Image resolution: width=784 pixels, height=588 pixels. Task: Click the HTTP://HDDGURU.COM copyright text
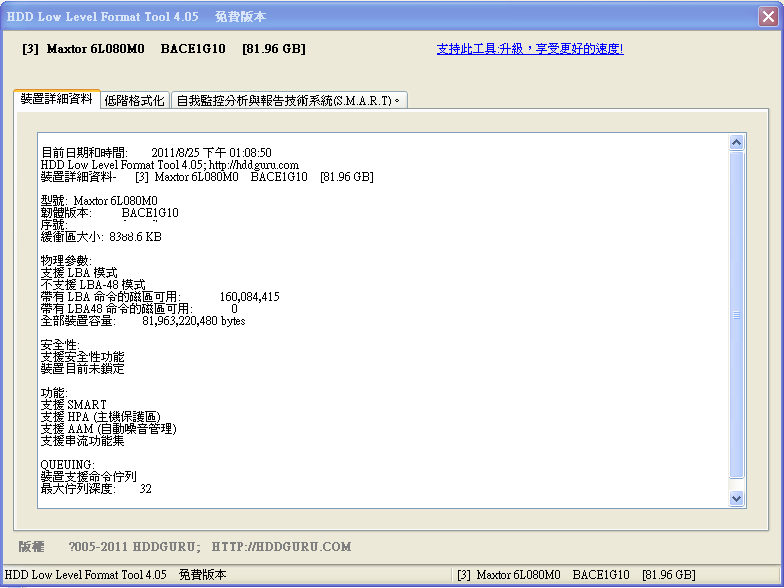(281, 546)
